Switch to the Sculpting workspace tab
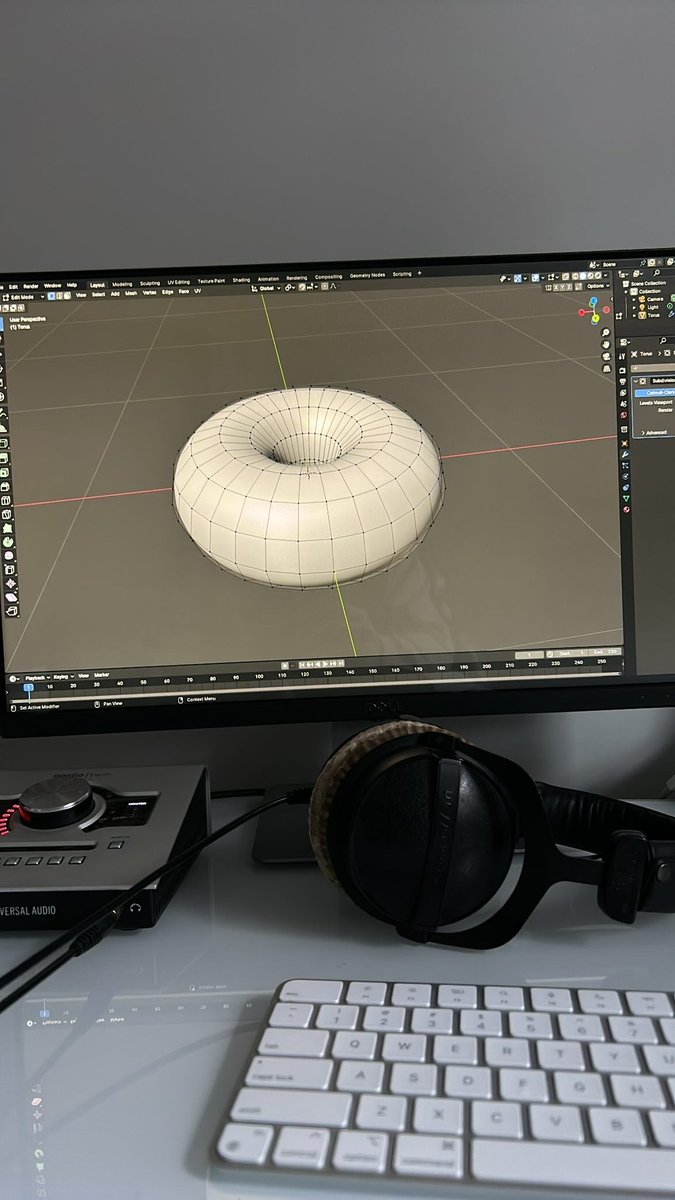Viewport: 675px width, 1200px height. pos(150,283)
